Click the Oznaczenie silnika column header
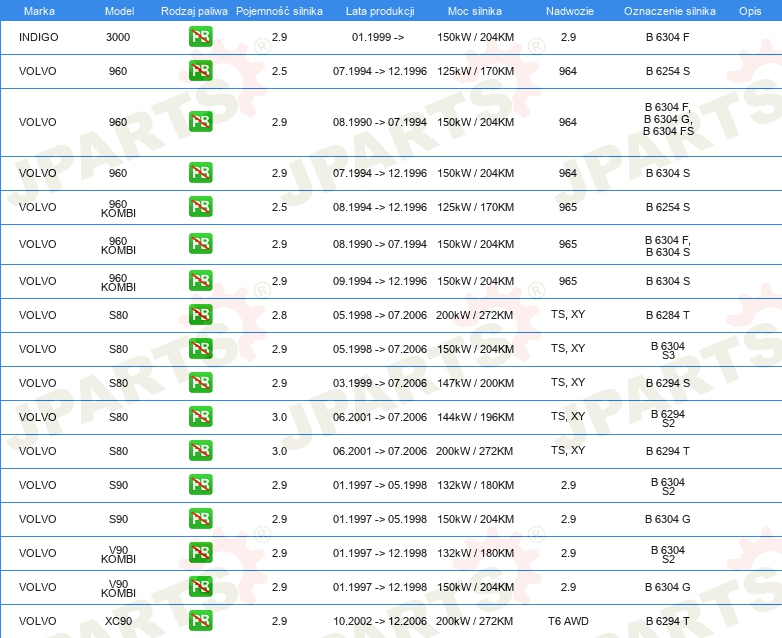 click(x=669, y=11)
